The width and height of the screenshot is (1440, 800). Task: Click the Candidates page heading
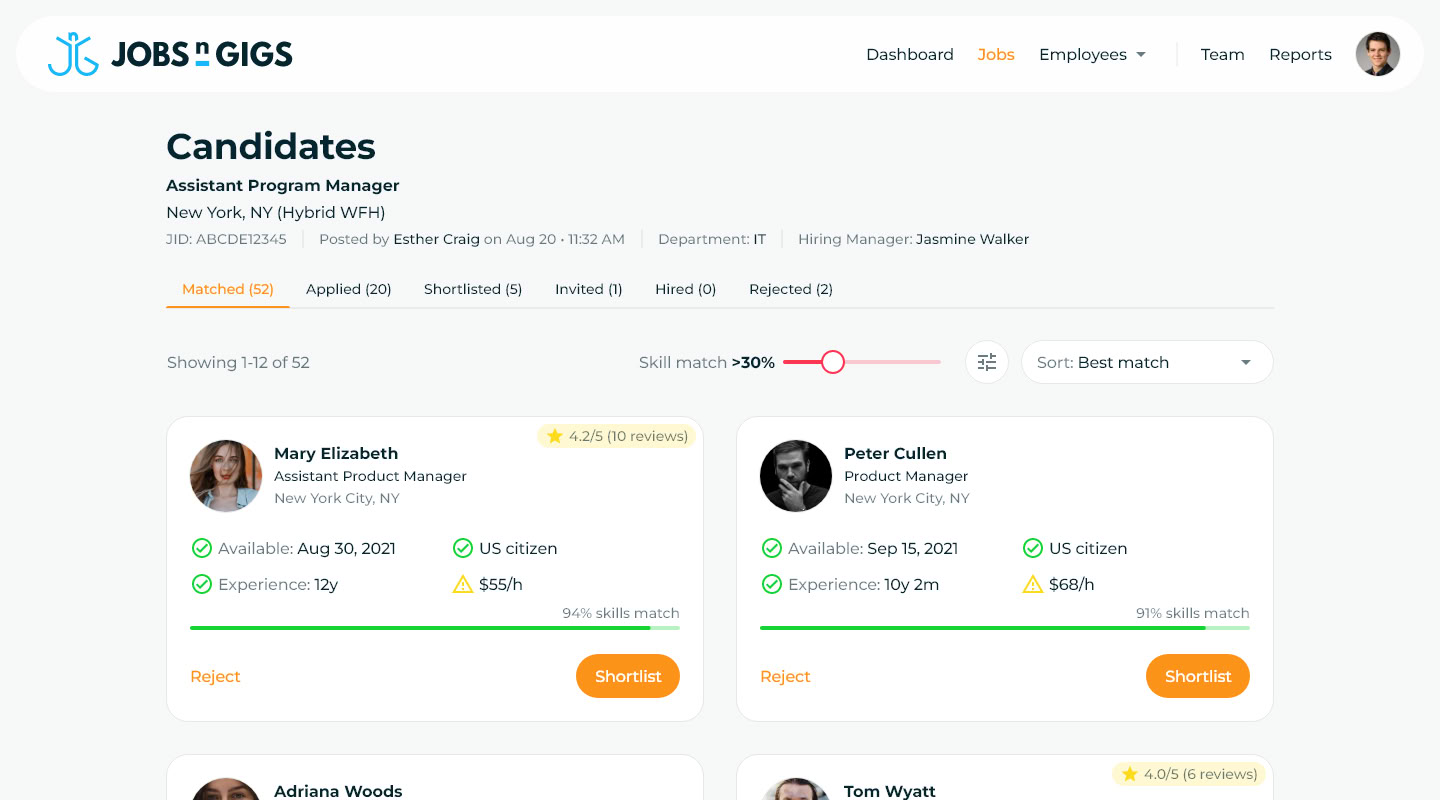pyautogui.click(x=271, y=147)
